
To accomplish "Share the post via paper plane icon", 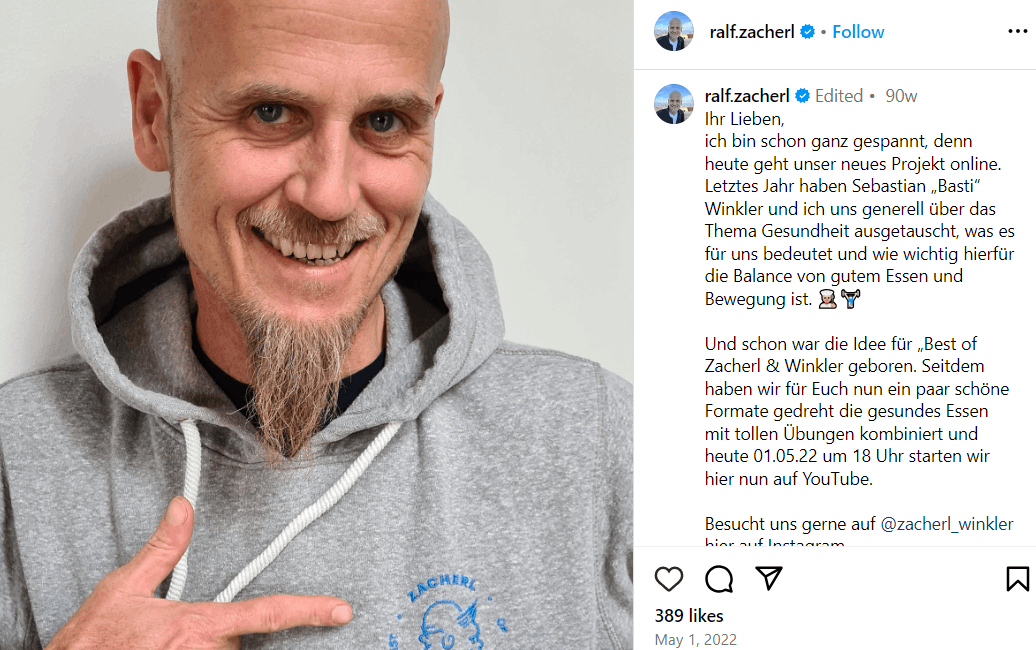I will coord(768,579).
